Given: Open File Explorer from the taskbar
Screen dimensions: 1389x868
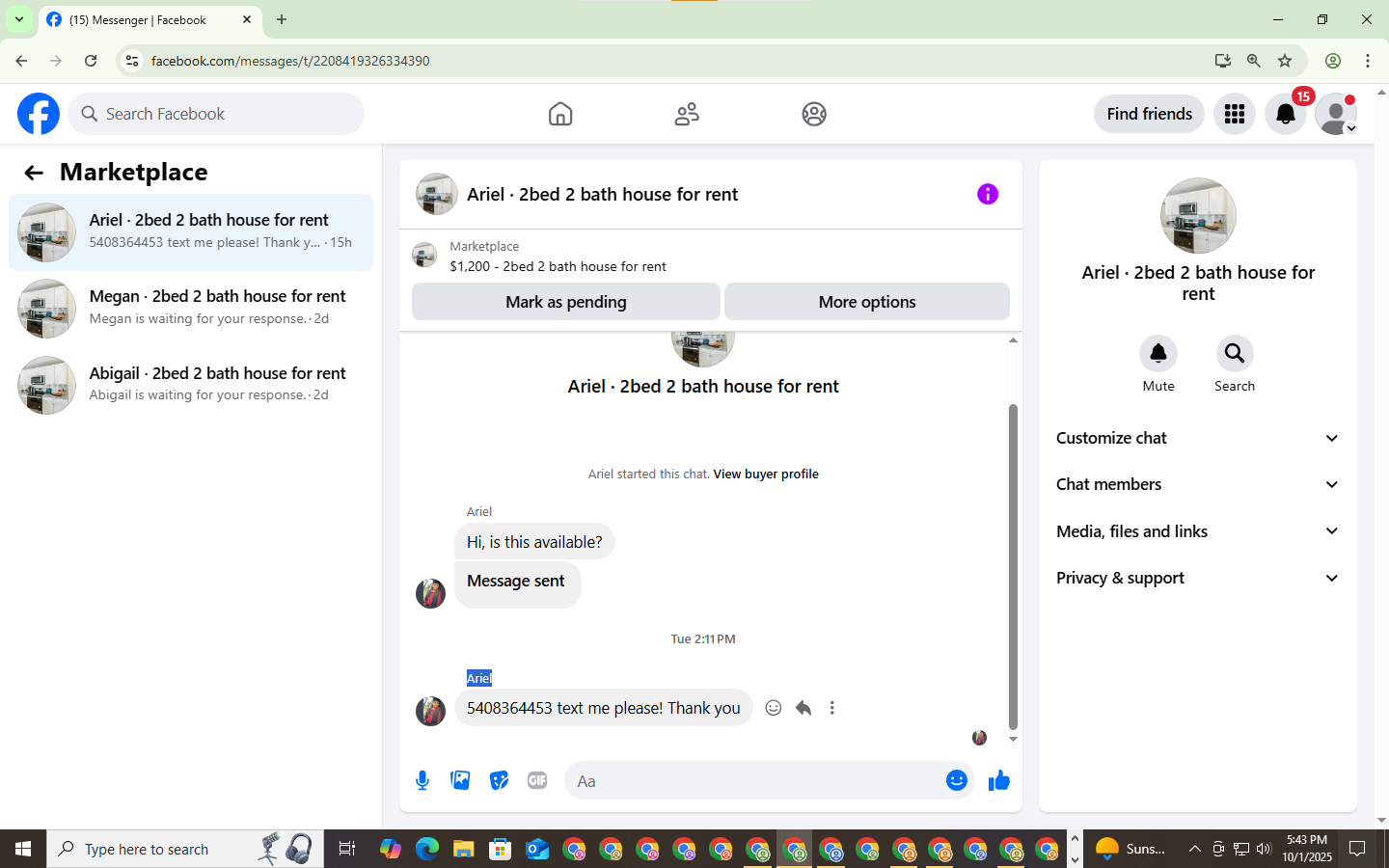Looking at the screenshot, I should pos(464,849).
